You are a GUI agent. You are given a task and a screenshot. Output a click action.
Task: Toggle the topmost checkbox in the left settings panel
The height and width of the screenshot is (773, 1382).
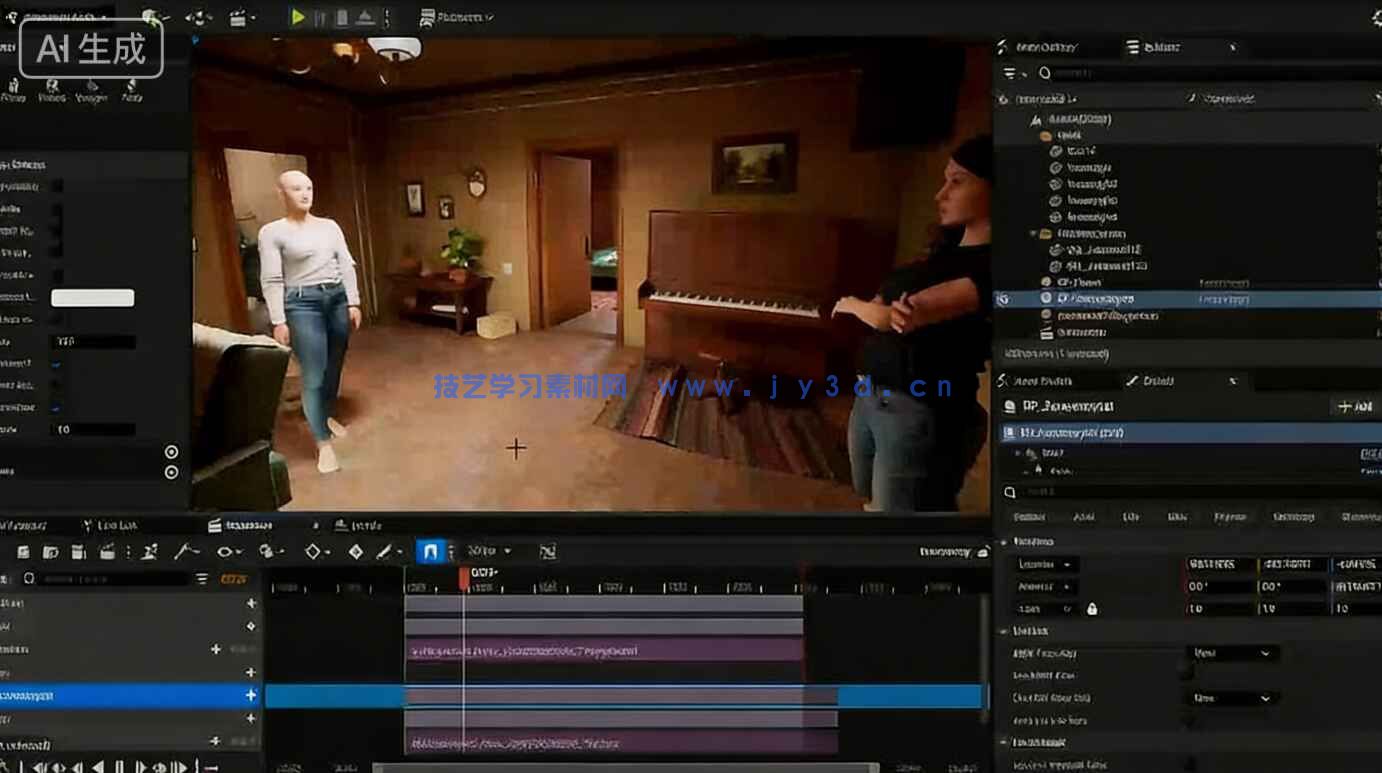tap(57, 186)
